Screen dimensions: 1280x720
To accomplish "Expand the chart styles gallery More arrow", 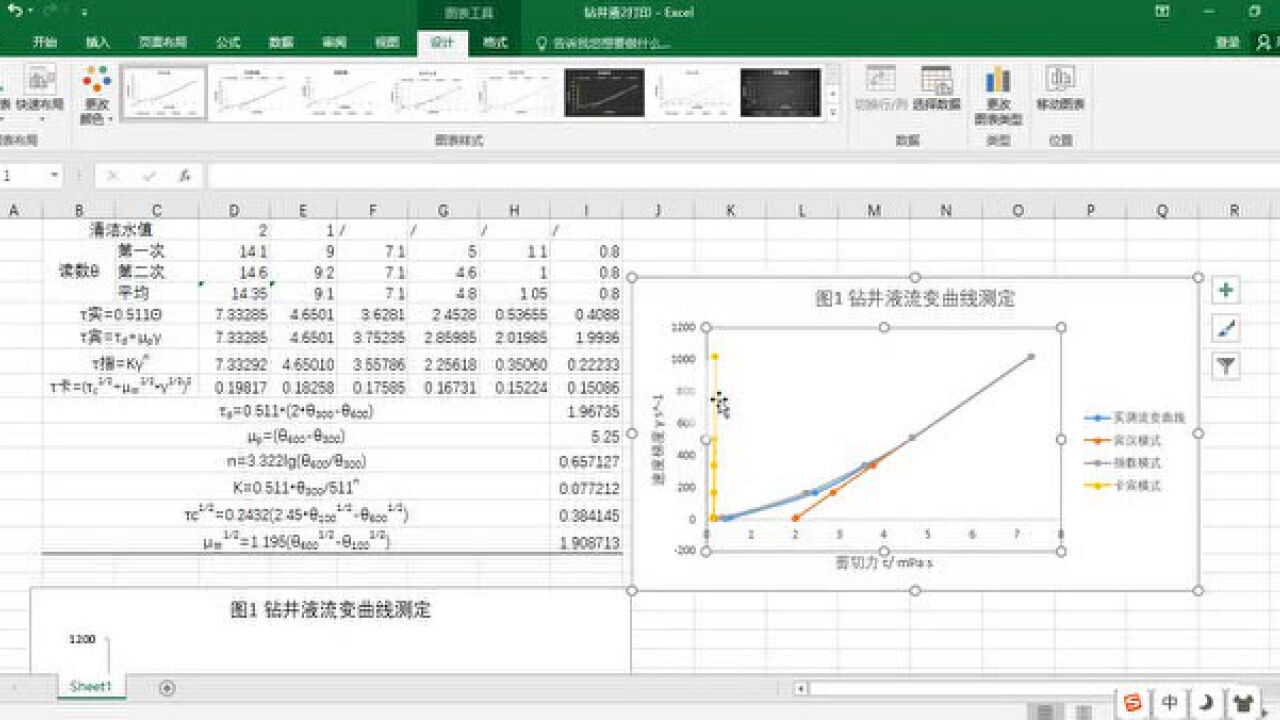I will pos(833,114).
